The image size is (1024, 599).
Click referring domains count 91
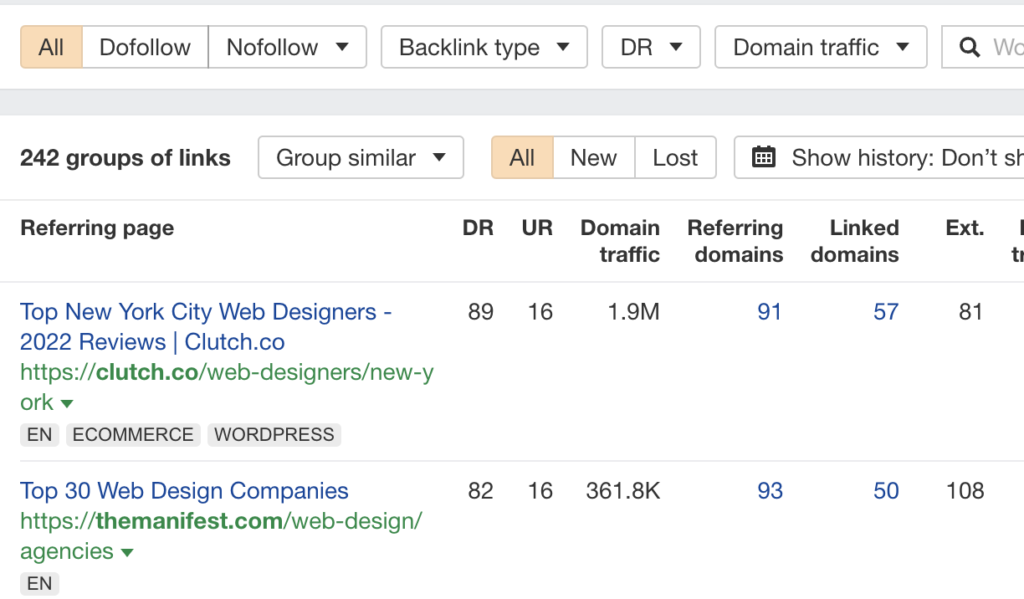click(x=769, y=312)
